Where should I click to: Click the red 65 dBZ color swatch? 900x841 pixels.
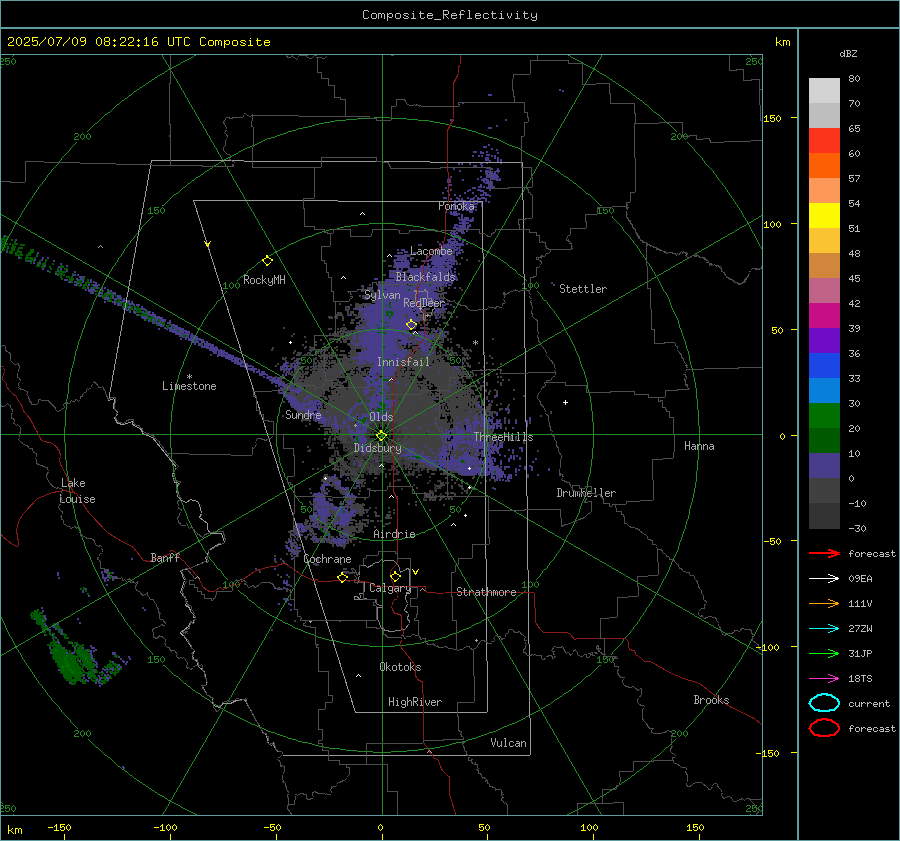pos(824,140)
